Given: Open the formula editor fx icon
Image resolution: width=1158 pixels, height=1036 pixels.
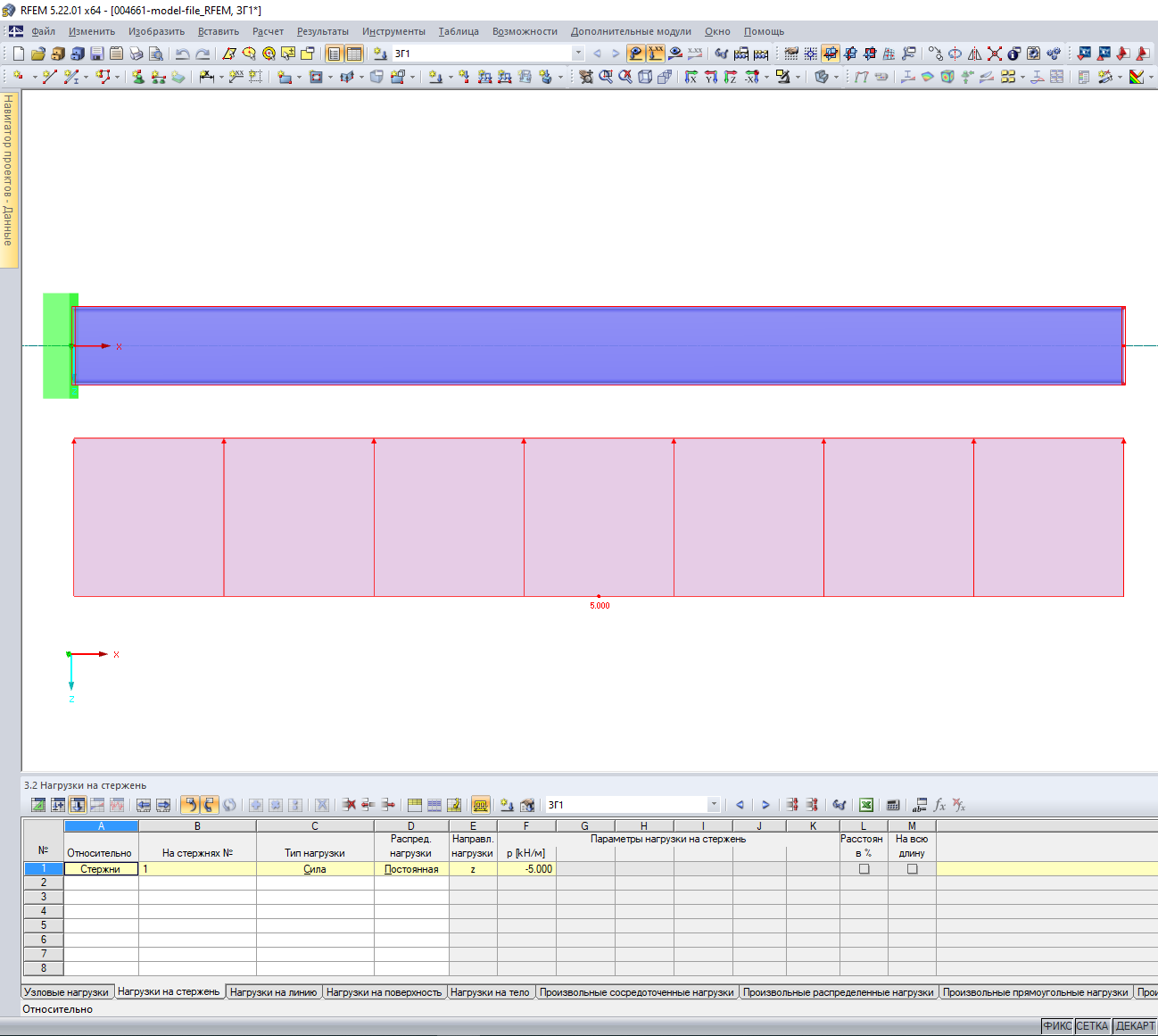Looking at the screenshot, I should [939, 805].
